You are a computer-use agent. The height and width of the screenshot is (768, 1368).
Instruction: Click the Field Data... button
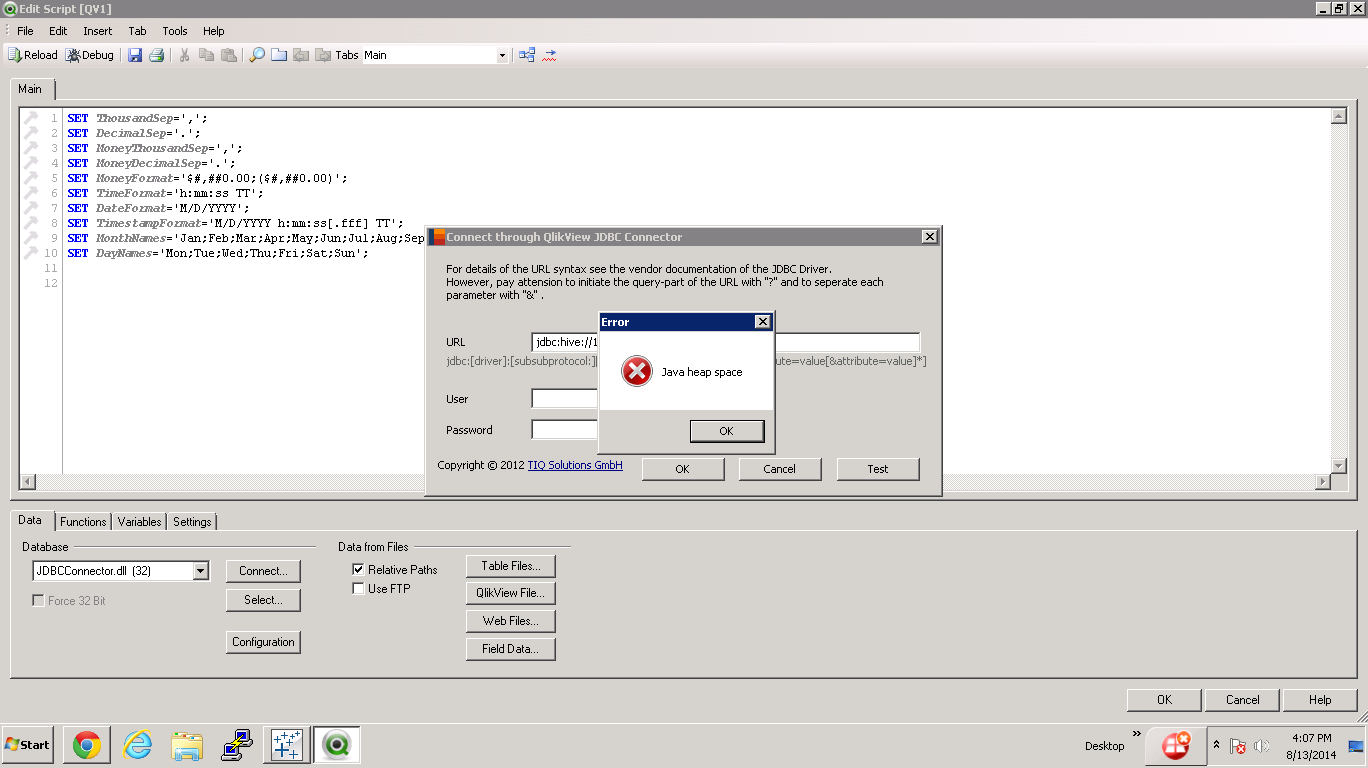tap(511, 649)
